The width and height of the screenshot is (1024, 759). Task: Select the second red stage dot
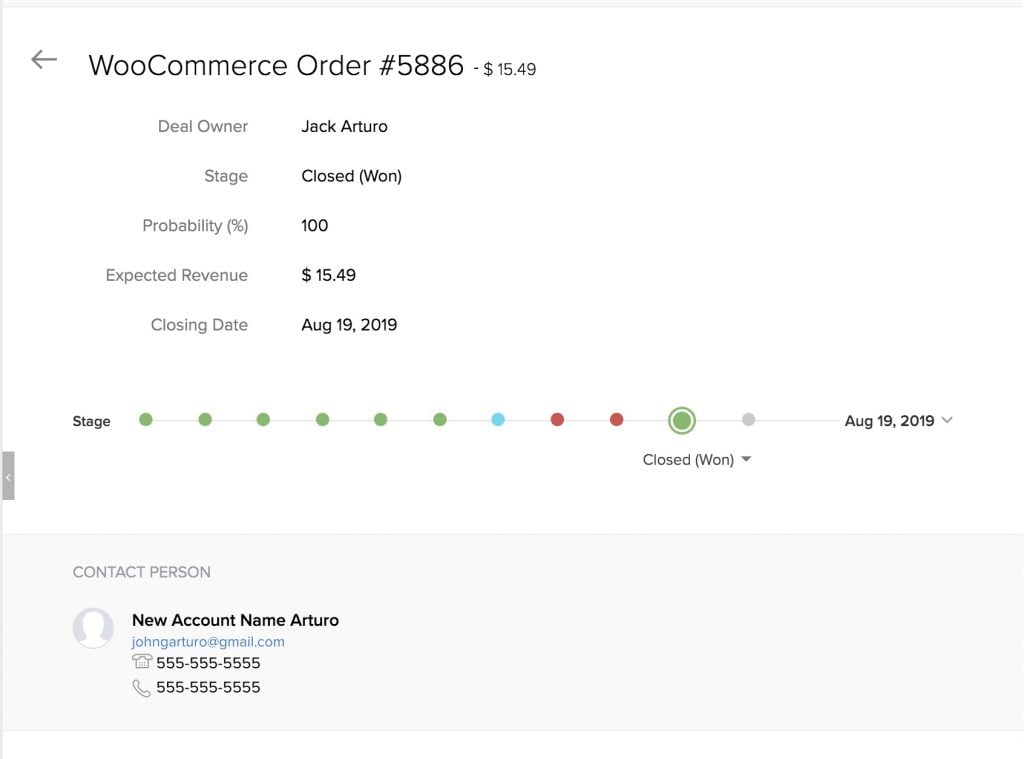click(x=616, y=419)
